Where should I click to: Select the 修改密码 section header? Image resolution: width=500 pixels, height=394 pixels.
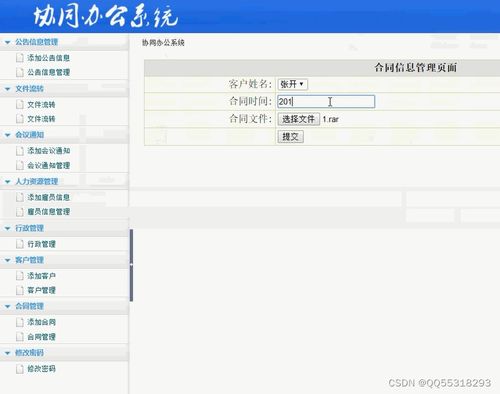(x=30, y=353)
